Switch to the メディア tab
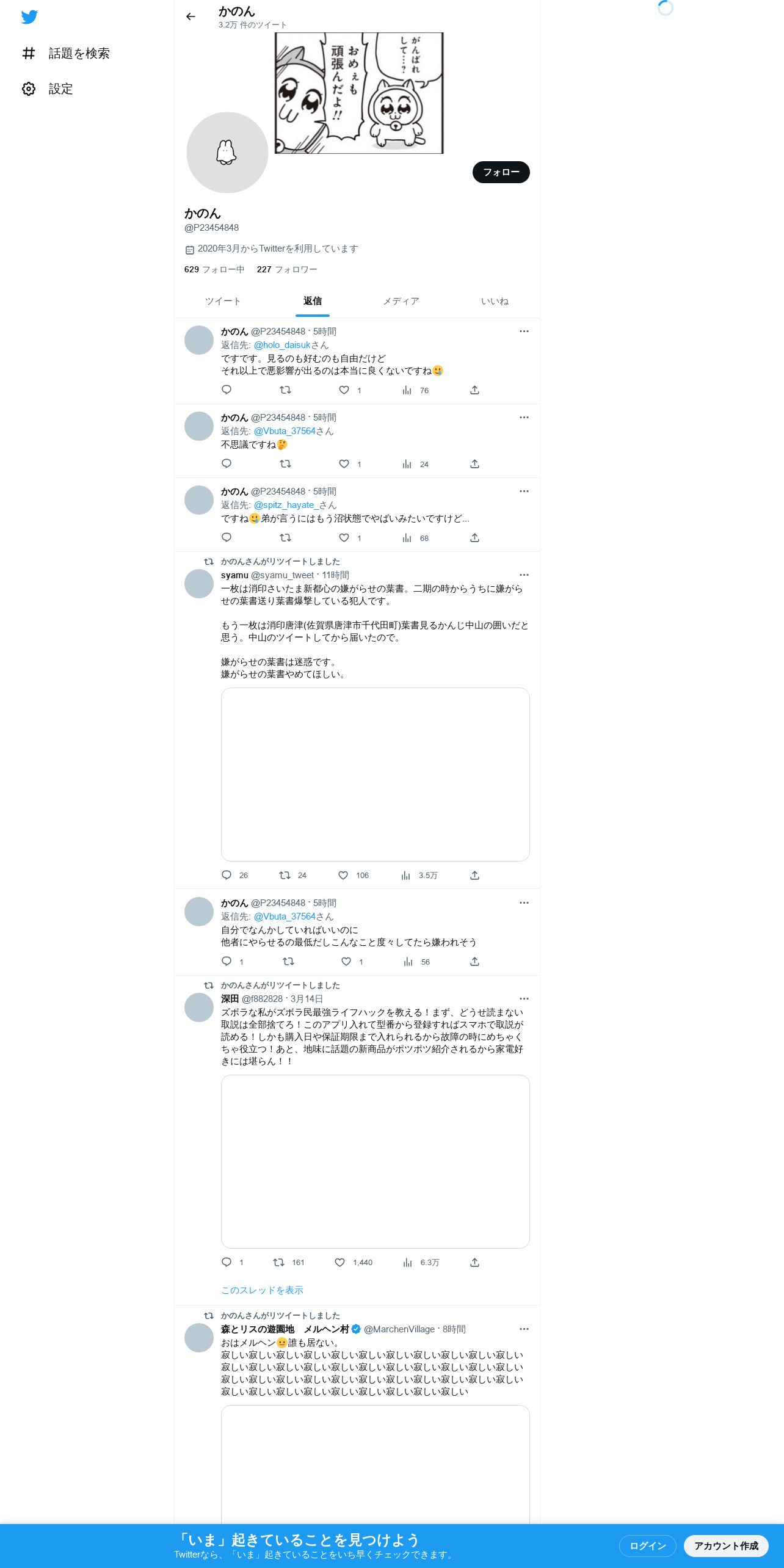 [401, 301]
